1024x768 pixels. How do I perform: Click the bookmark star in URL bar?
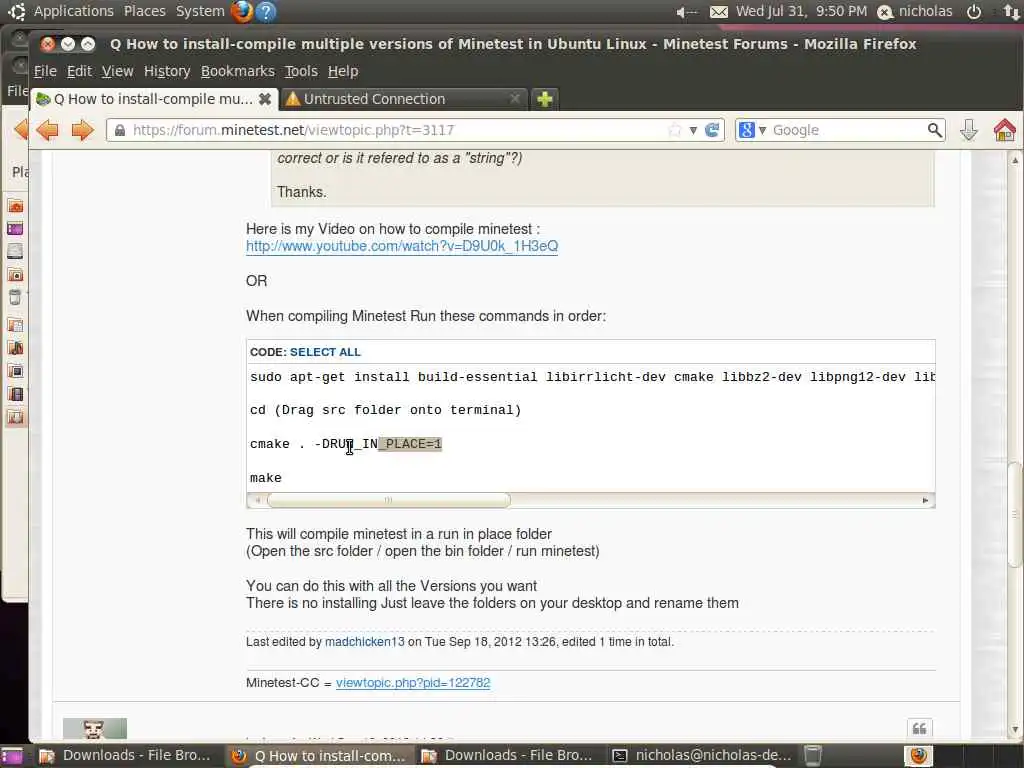675,130
